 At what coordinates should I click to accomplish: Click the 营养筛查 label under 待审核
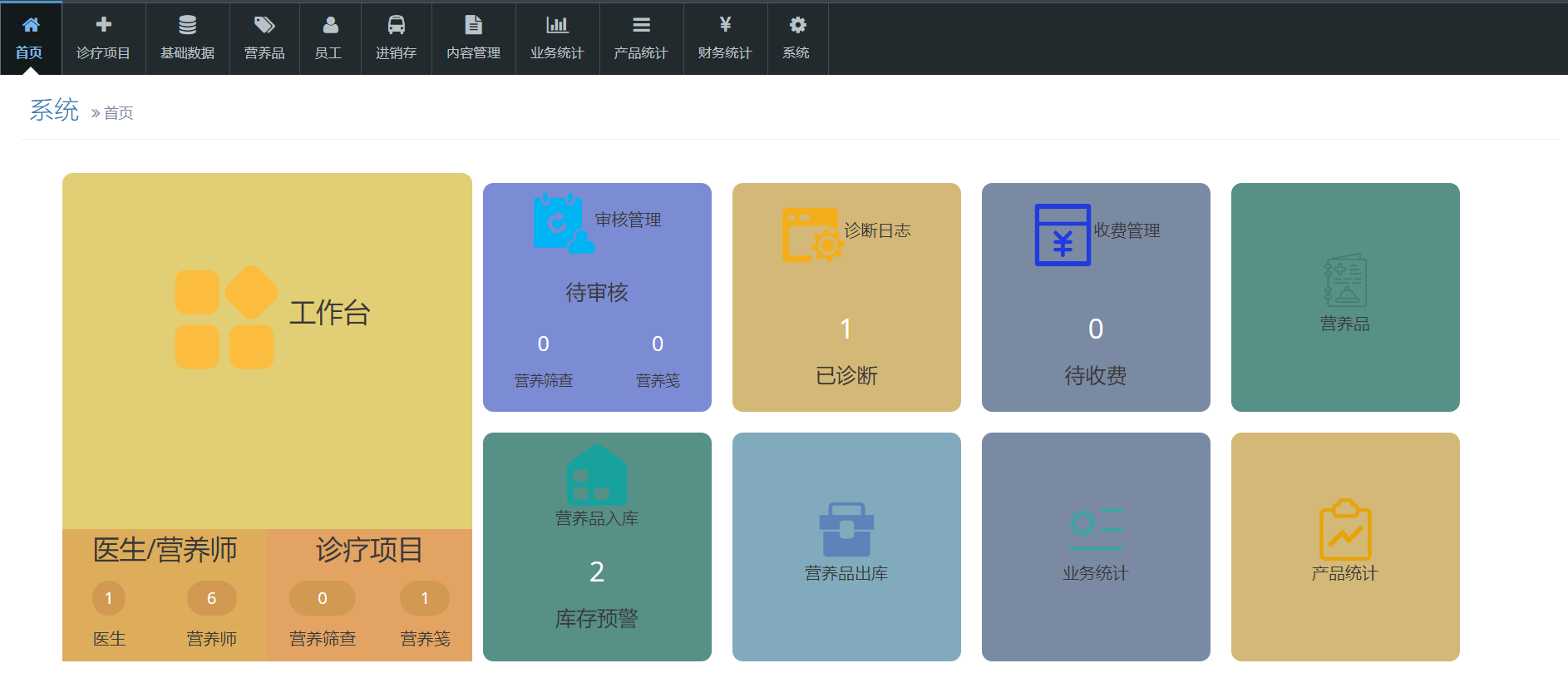pyautogui.click(x=544, y=380)
